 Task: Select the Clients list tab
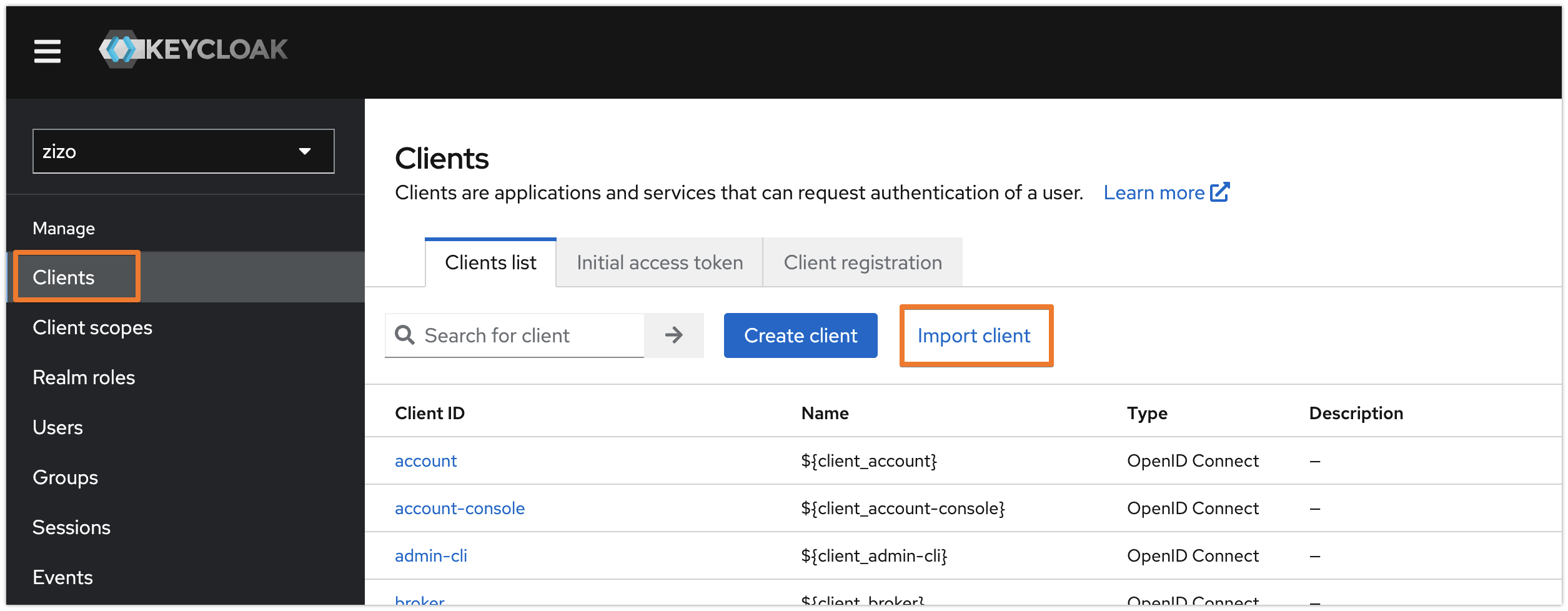(490, 262)
